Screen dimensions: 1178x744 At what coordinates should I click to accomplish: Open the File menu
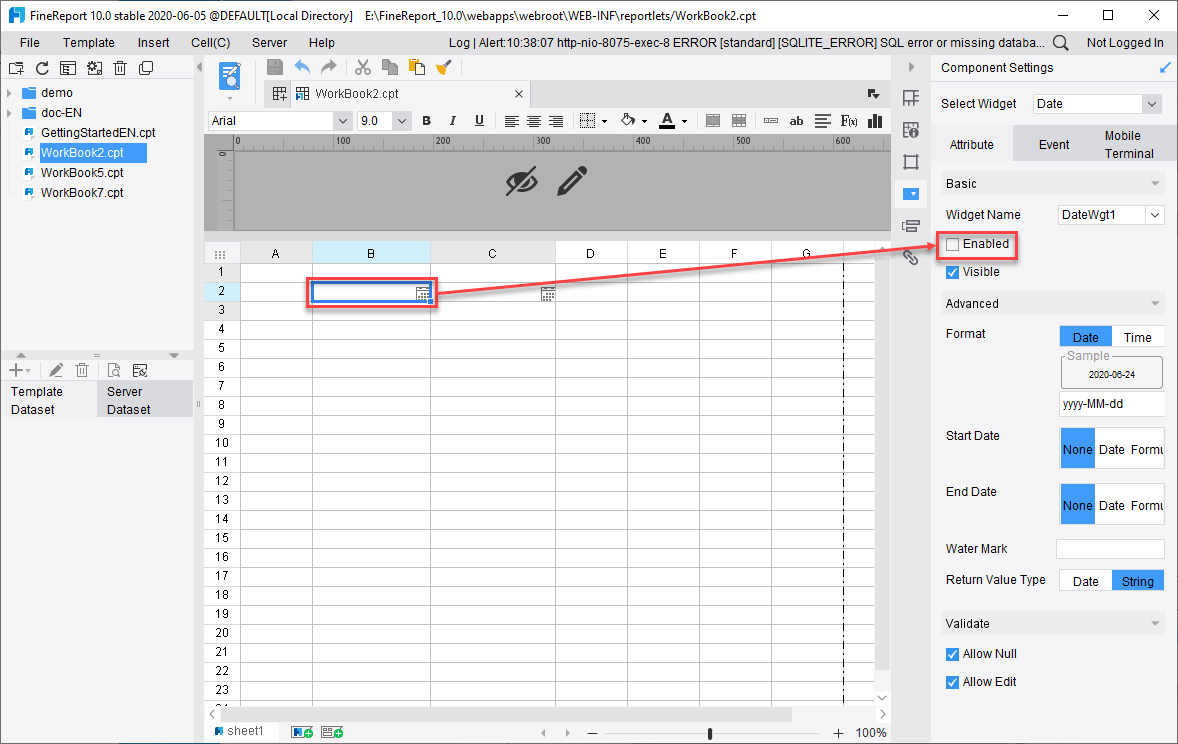pos(30,43)
